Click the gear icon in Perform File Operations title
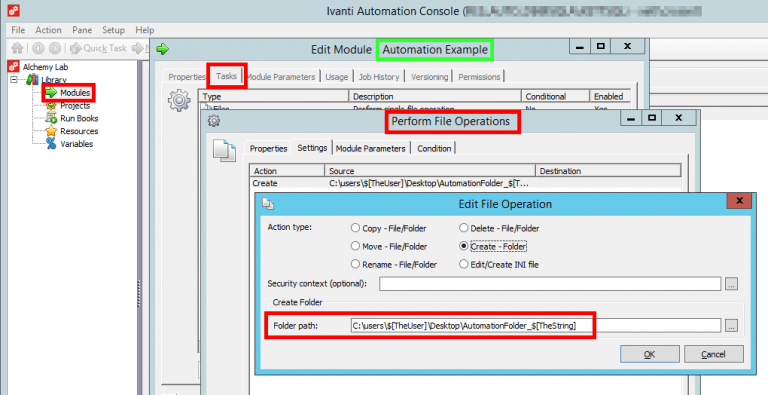This screenshot has width=768, height=395. point(214,121)
